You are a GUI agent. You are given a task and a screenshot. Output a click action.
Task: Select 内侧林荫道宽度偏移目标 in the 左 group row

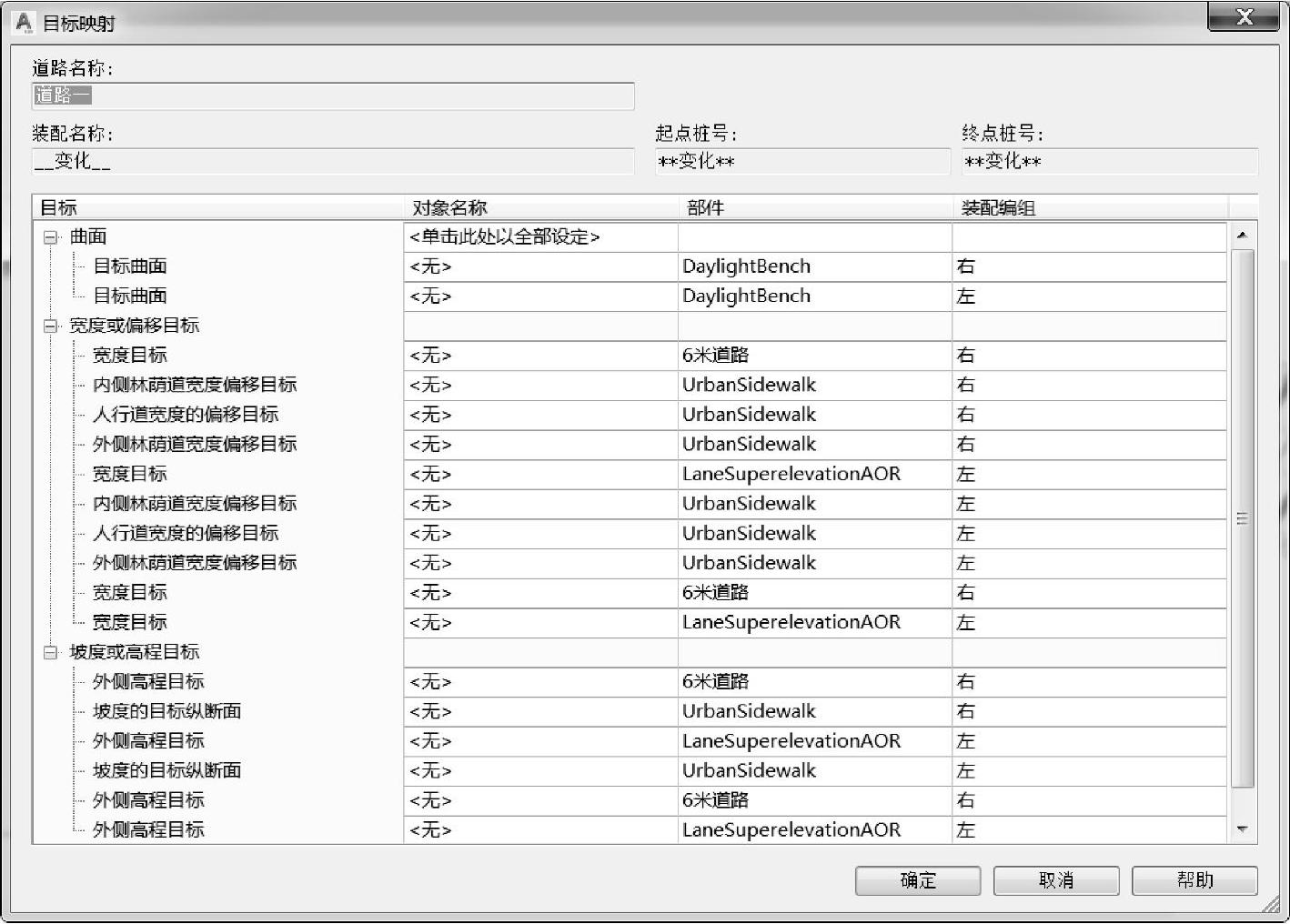coord(195,504)
